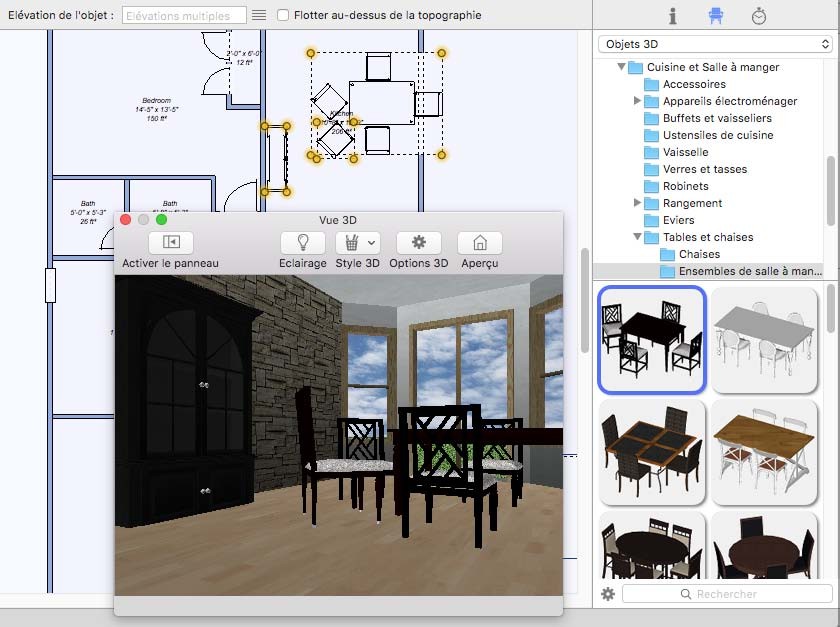Select the chair objects library icon
The width and height of the screenshot is (840, 627).
715,16
